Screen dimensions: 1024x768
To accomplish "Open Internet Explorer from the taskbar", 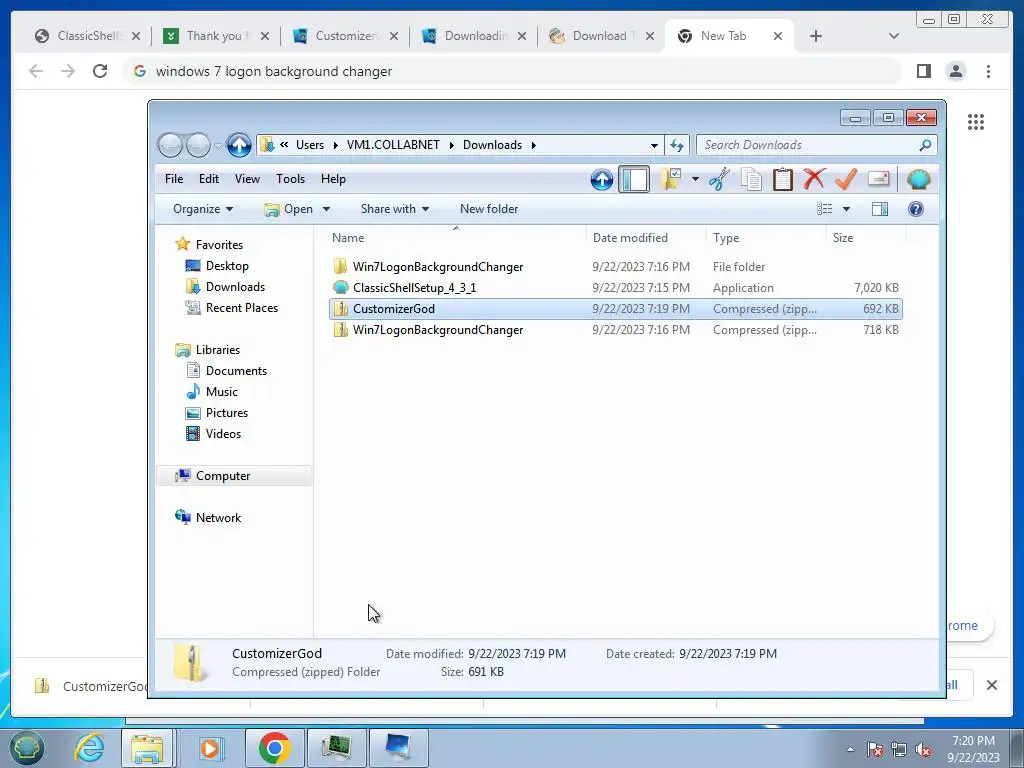I will coord(88,748).
